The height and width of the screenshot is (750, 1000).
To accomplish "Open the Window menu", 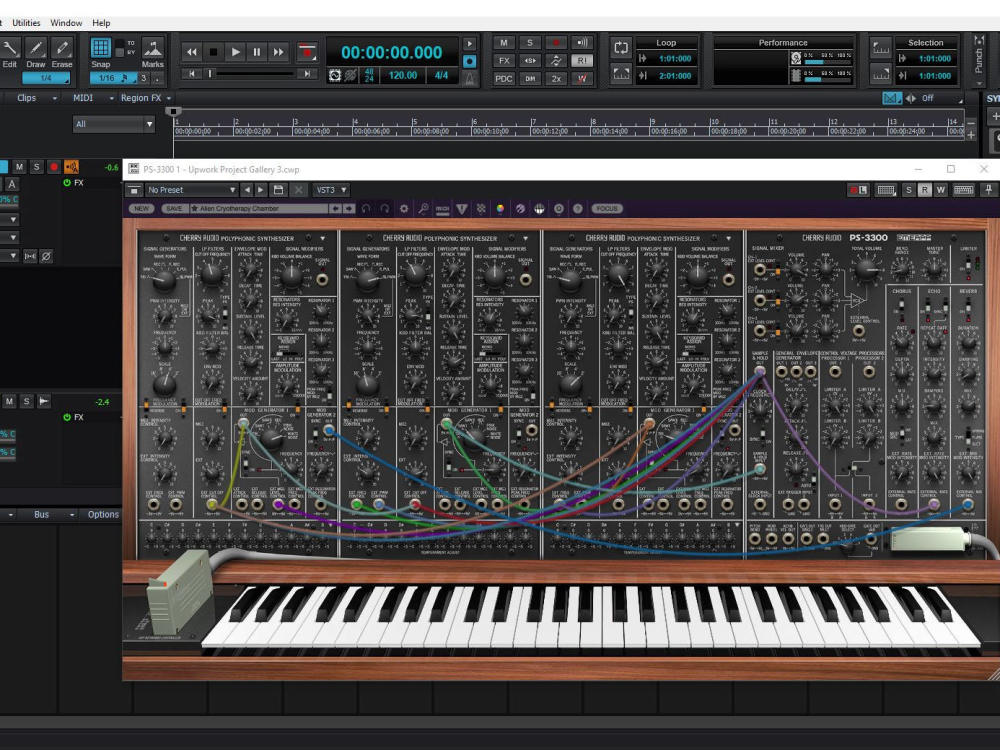I will point(66,23).
